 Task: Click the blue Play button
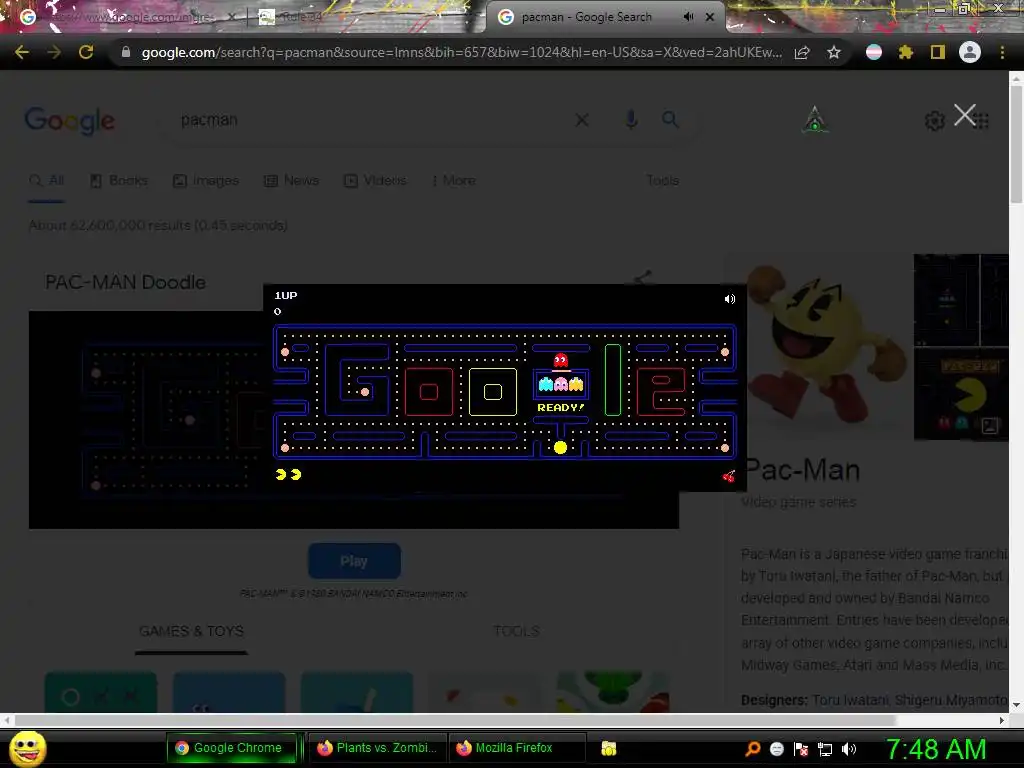click(x=354, y=561)
